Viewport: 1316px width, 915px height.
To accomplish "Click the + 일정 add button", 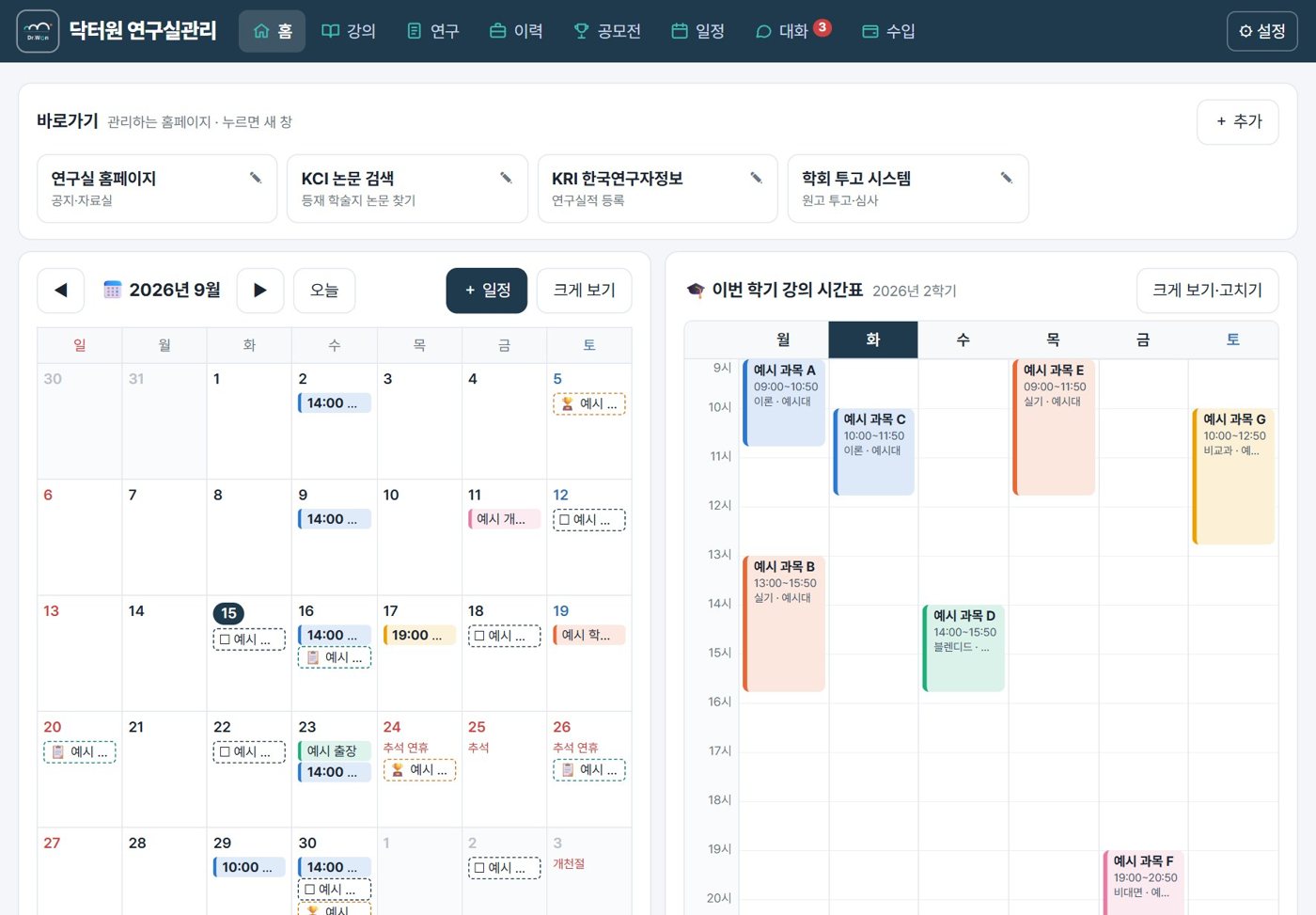I will coord(487,291).
